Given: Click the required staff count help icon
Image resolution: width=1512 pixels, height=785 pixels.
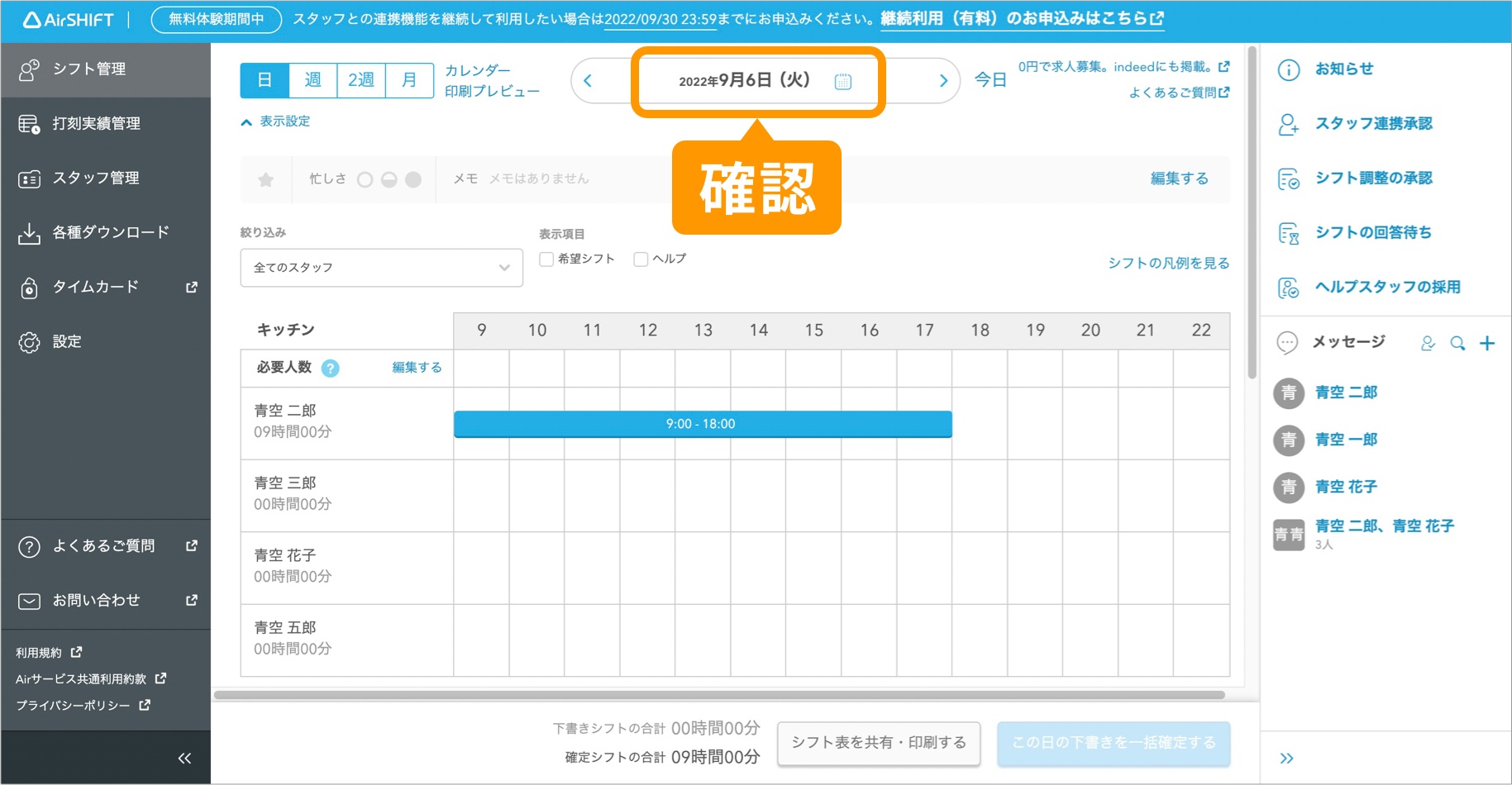Looking at the screenshot, I should coord(330,369).
